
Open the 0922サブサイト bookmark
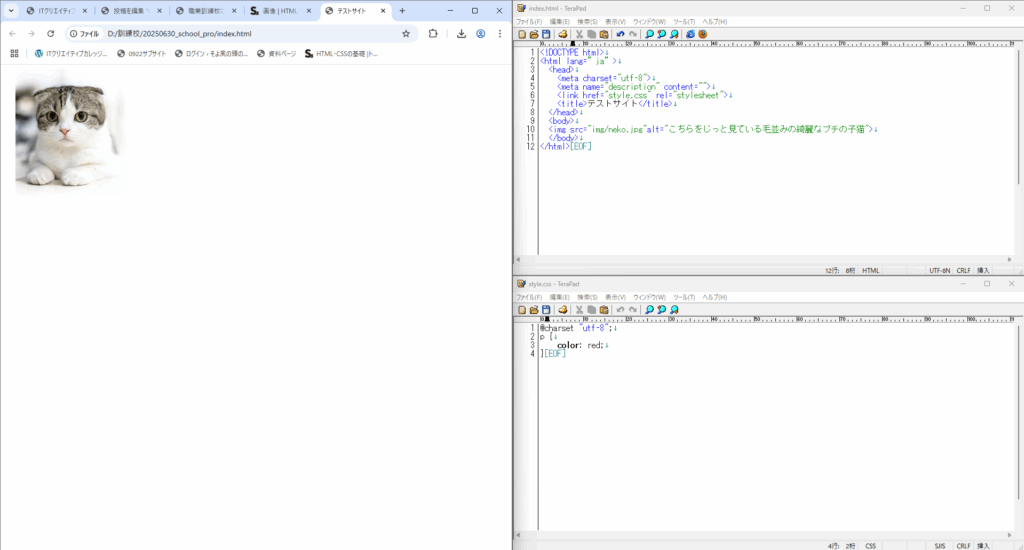[x=142, y=54]
